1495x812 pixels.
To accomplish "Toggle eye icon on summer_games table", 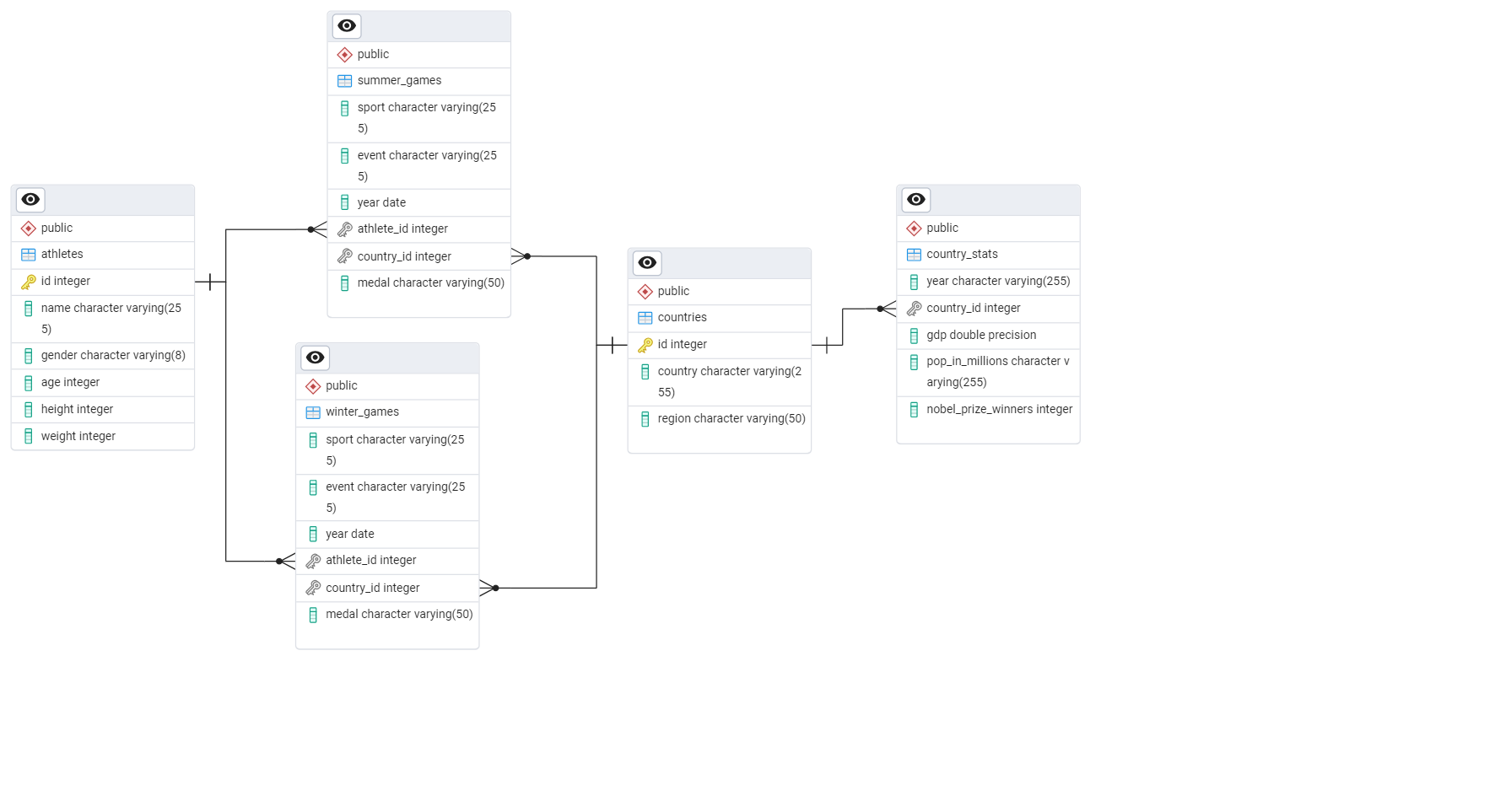I will point(347,26).
